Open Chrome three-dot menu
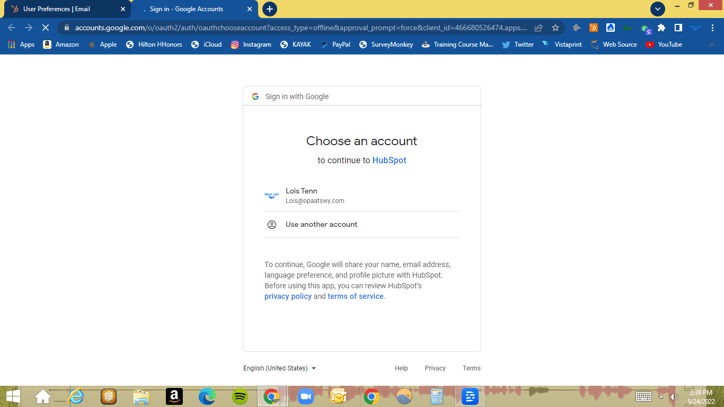 (712, 28)
